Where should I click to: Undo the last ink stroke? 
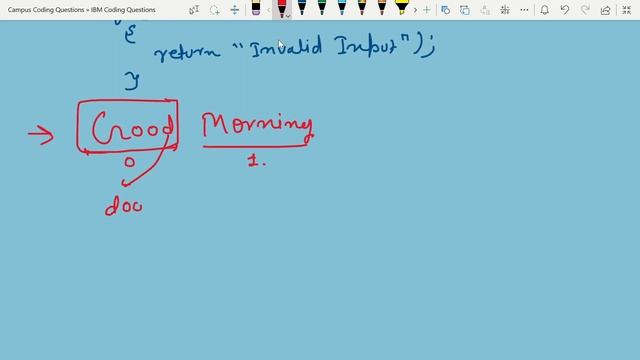(565, 10)
